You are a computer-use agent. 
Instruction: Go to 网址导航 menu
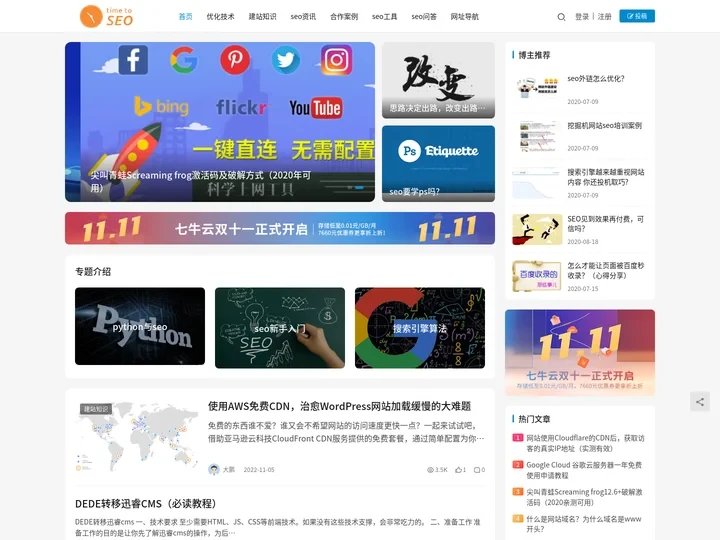(x=465, y=17)
